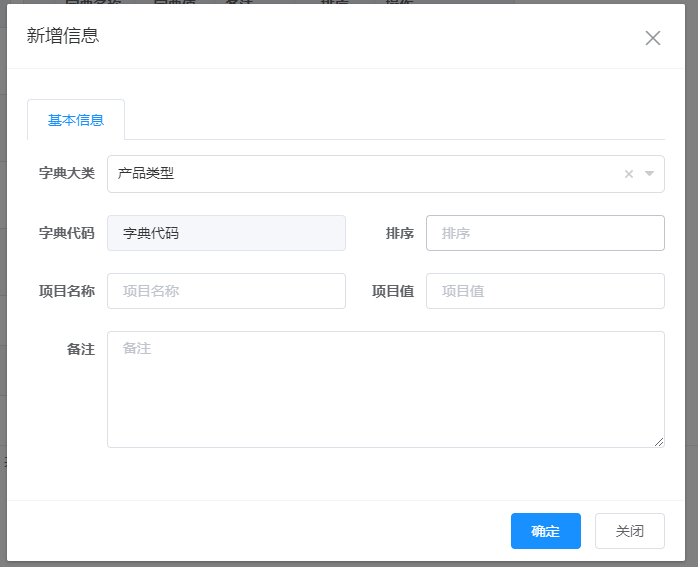Grab the 备注 textarea resize handle
This screenshot has height=567, width=698.
[x=659, y=442]
